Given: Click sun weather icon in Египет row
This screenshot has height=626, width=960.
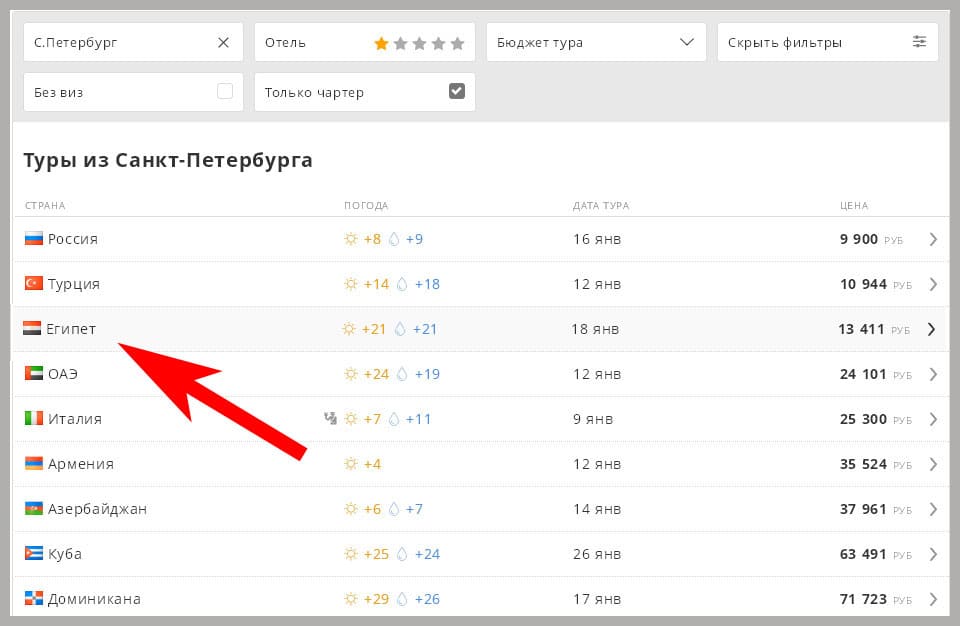Looking at the screenshot, I should (x=349, y=329).
